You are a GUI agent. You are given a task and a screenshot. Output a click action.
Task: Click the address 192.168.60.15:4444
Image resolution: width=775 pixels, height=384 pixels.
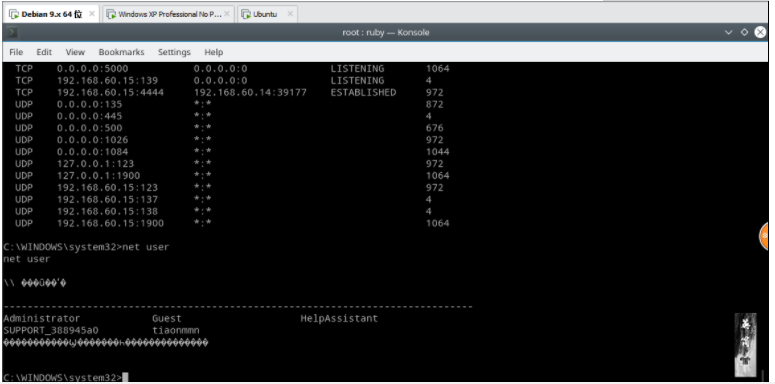click(x=110, y=92)
